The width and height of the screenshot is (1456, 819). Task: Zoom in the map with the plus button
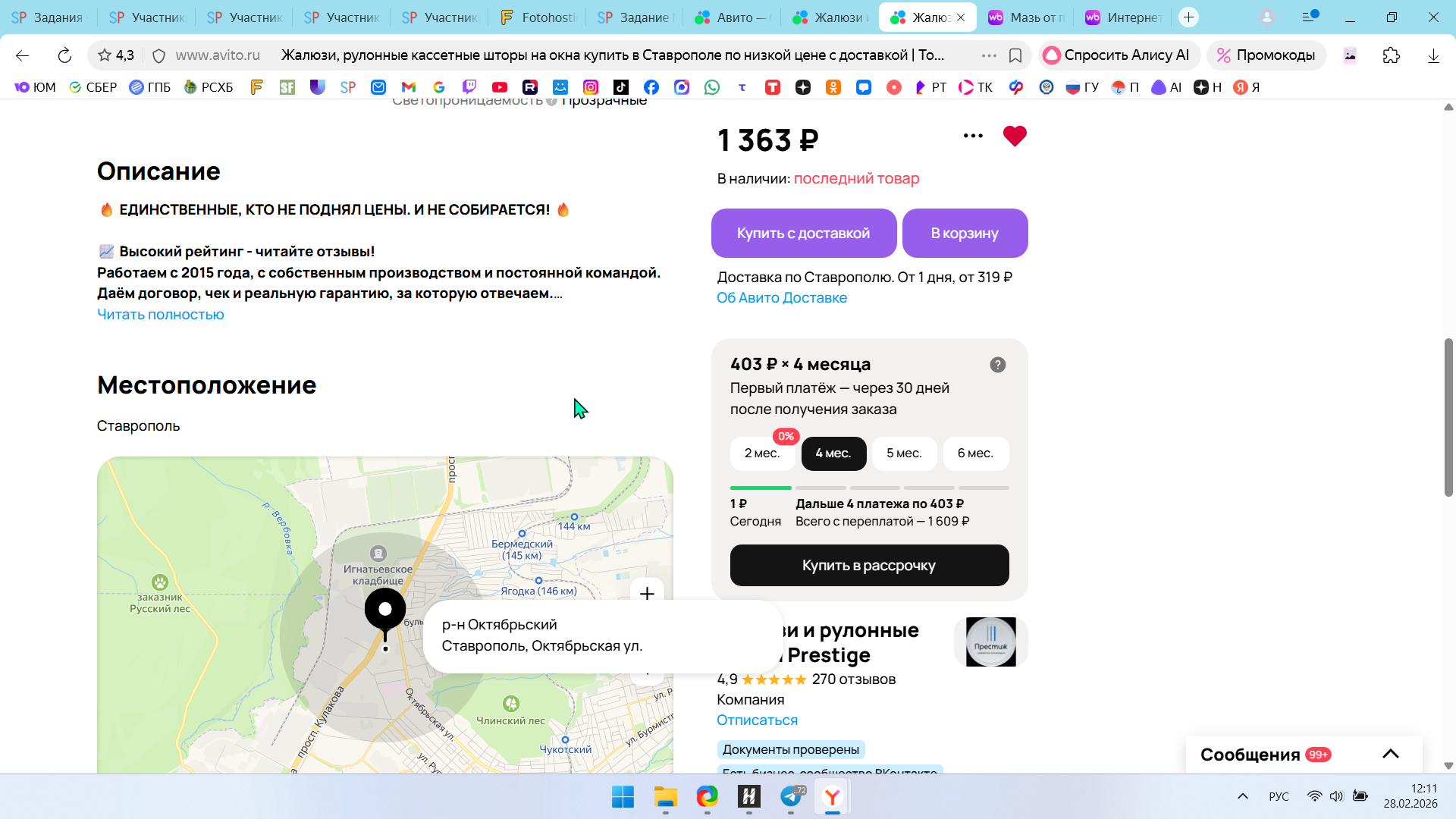647,594
